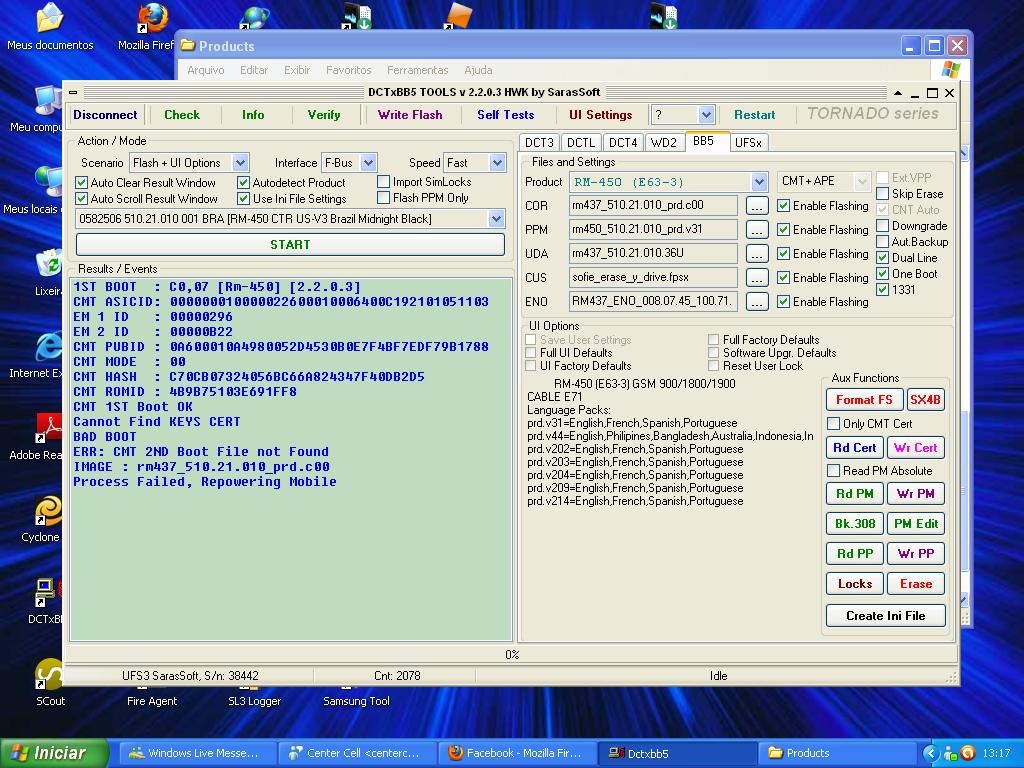The image size is (1024, 768).
Task: Switch to the DCT3 tab
Action: 539,142
